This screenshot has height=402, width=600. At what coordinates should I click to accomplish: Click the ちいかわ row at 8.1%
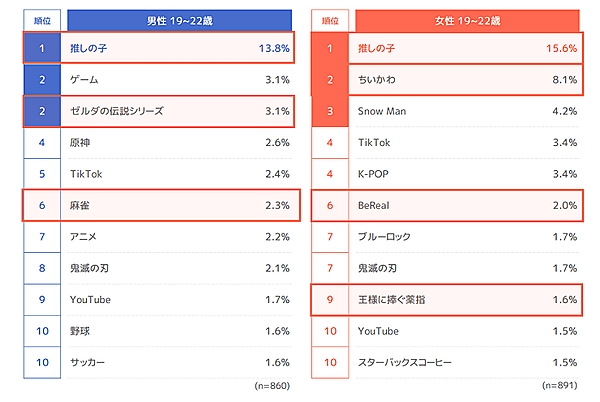click(x=467, y=79)
